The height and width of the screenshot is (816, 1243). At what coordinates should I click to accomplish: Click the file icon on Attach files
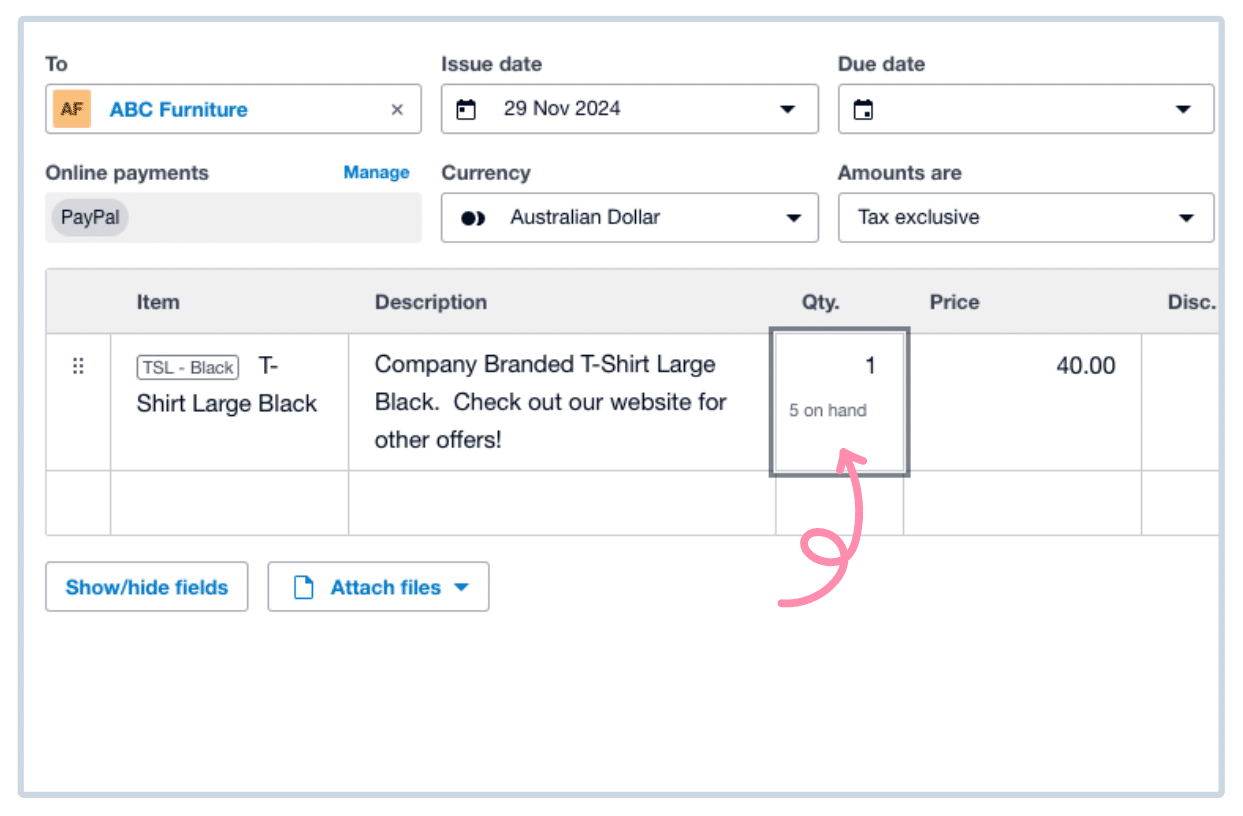[x=303, y=587]
